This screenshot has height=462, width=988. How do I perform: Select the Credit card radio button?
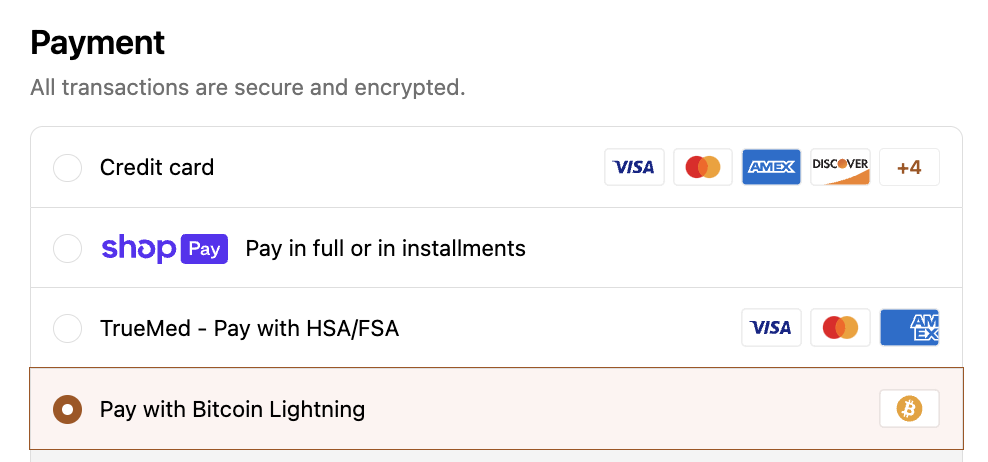click(67, 168)
